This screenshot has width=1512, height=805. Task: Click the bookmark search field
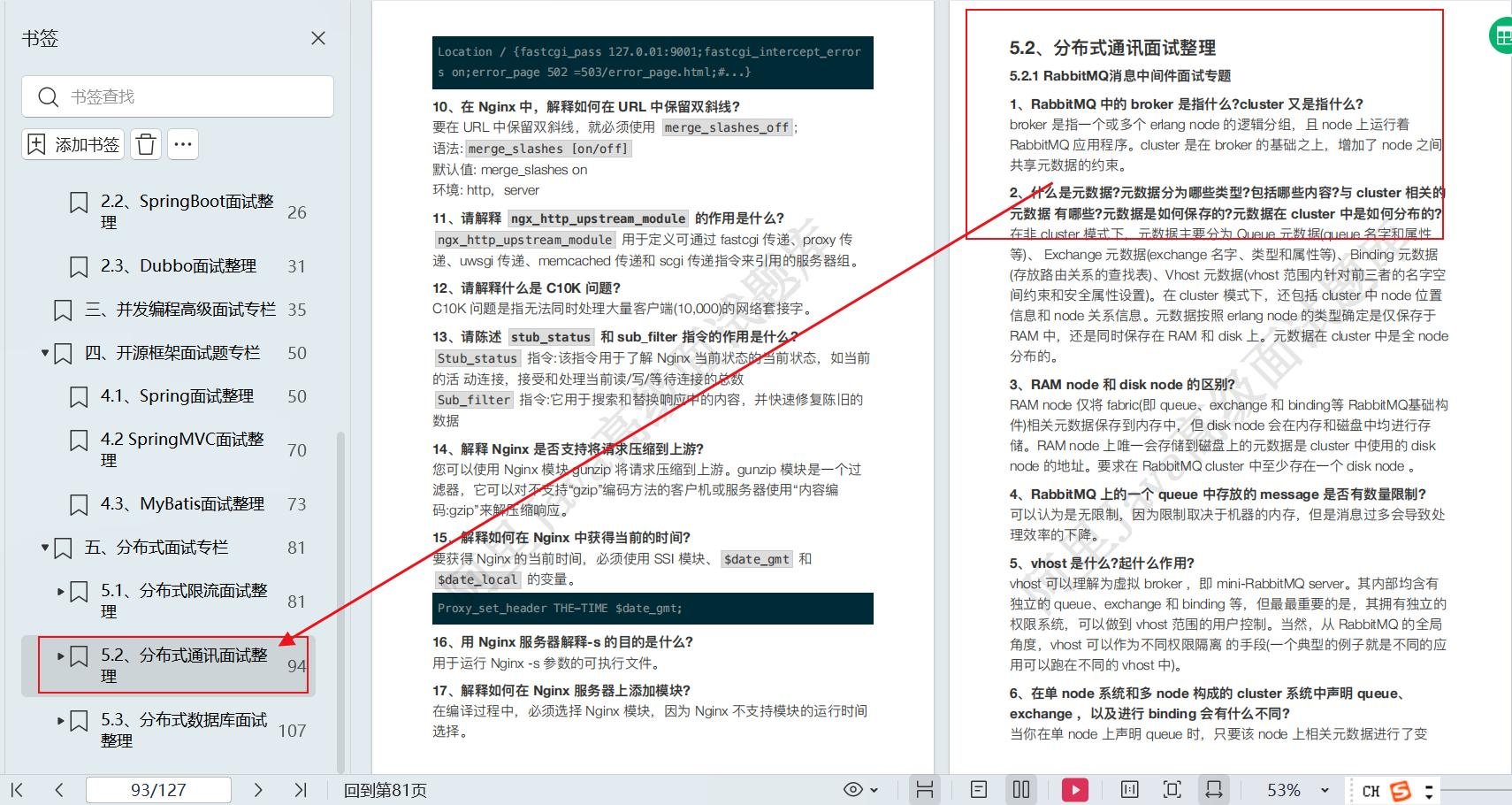click(x=178, y=96)
